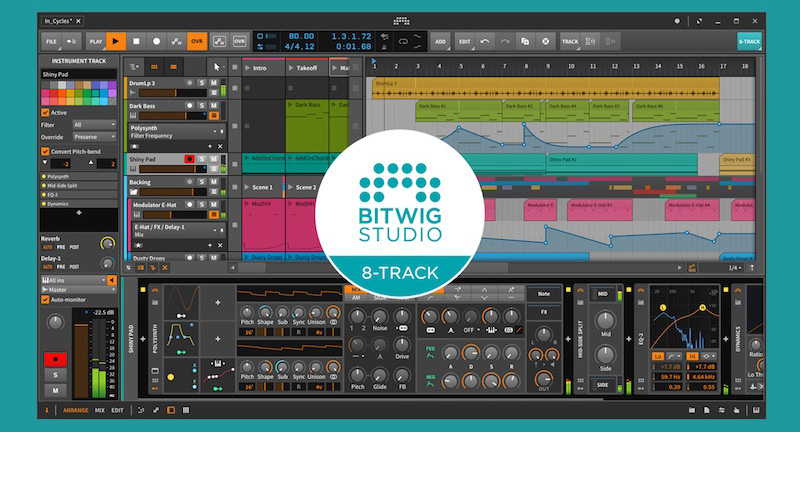Close the In_Cycles project tab
The image size is (800, 500).
click(x=79, y=21)
